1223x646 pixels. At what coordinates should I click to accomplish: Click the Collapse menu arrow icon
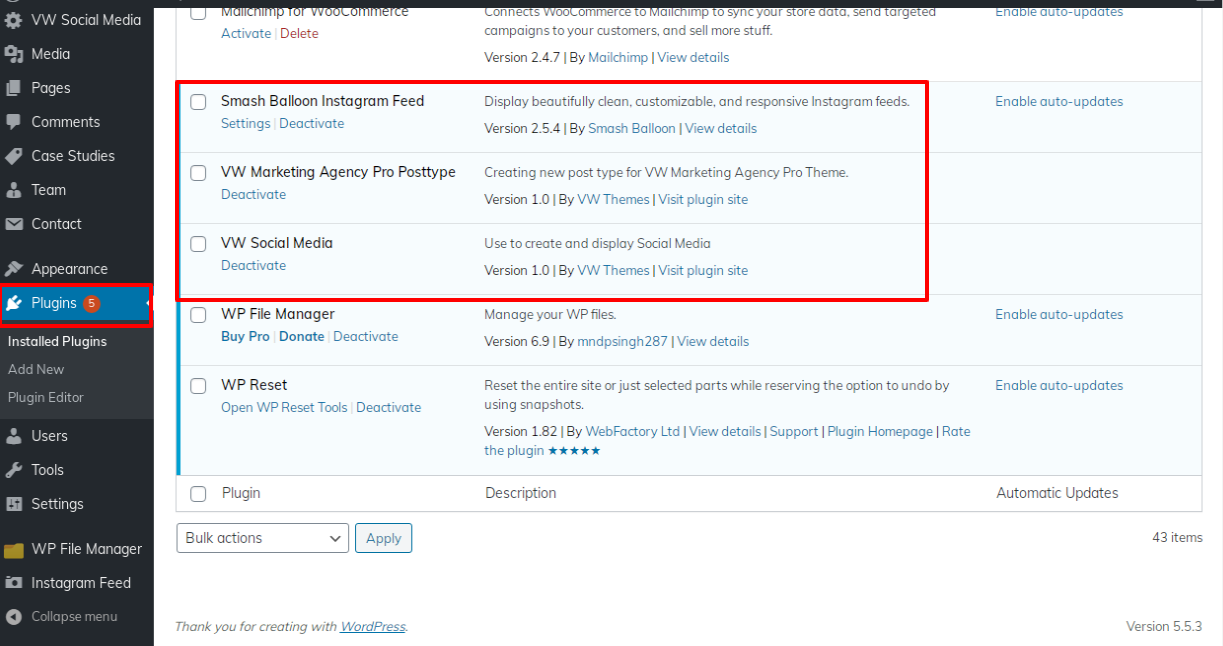pyautogui.click(x=14, y=617)
